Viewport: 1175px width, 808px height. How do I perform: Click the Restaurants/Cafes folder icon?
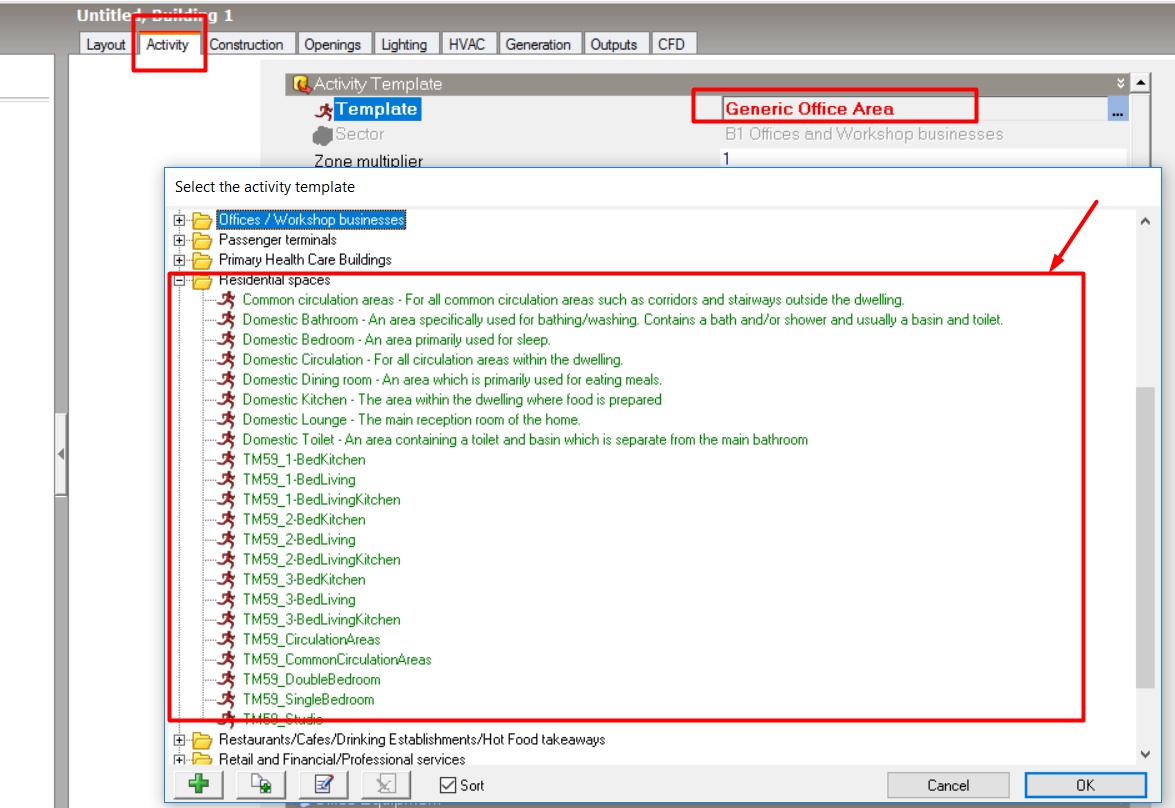point(202,741)
